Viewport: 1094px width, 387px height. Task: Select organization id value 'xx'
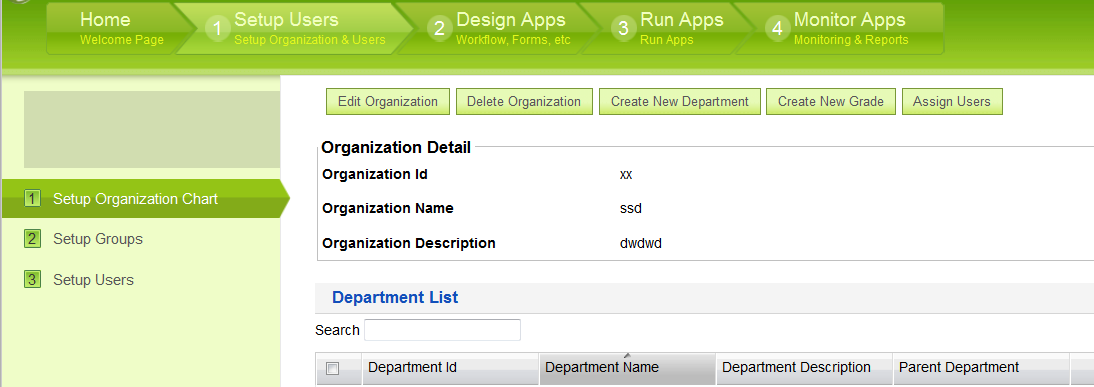(x=626, y=174)
